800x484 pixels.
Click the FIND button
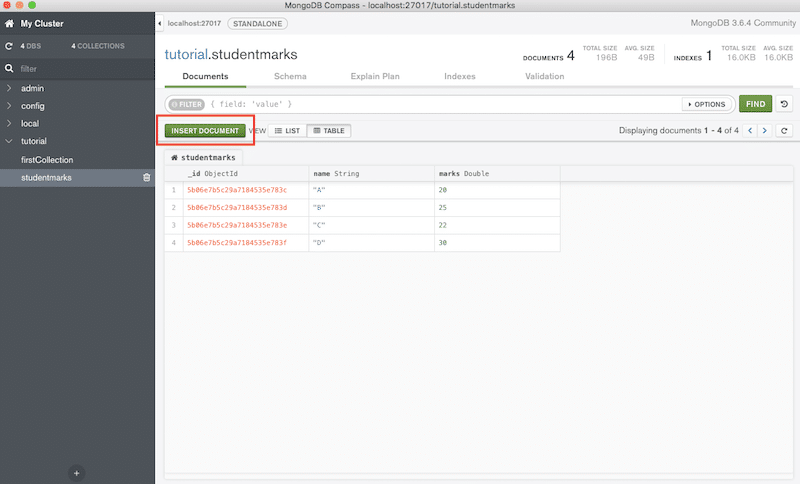point(755,104)
